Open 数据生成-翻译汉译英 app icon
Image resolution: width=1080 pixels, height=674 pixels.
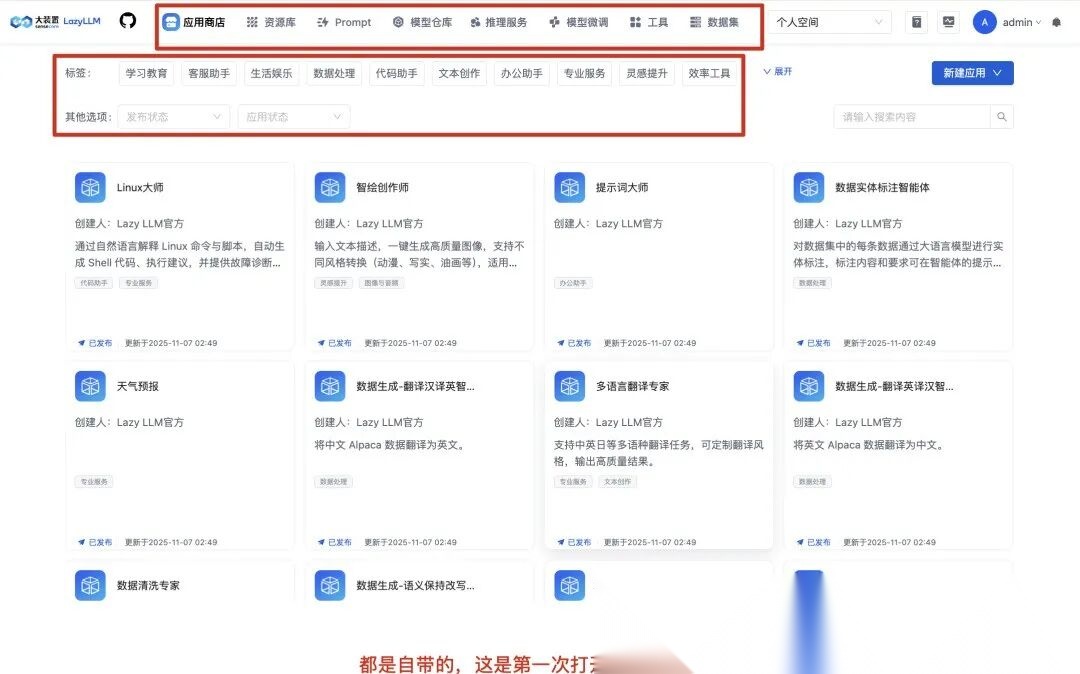tap(330, 386)
